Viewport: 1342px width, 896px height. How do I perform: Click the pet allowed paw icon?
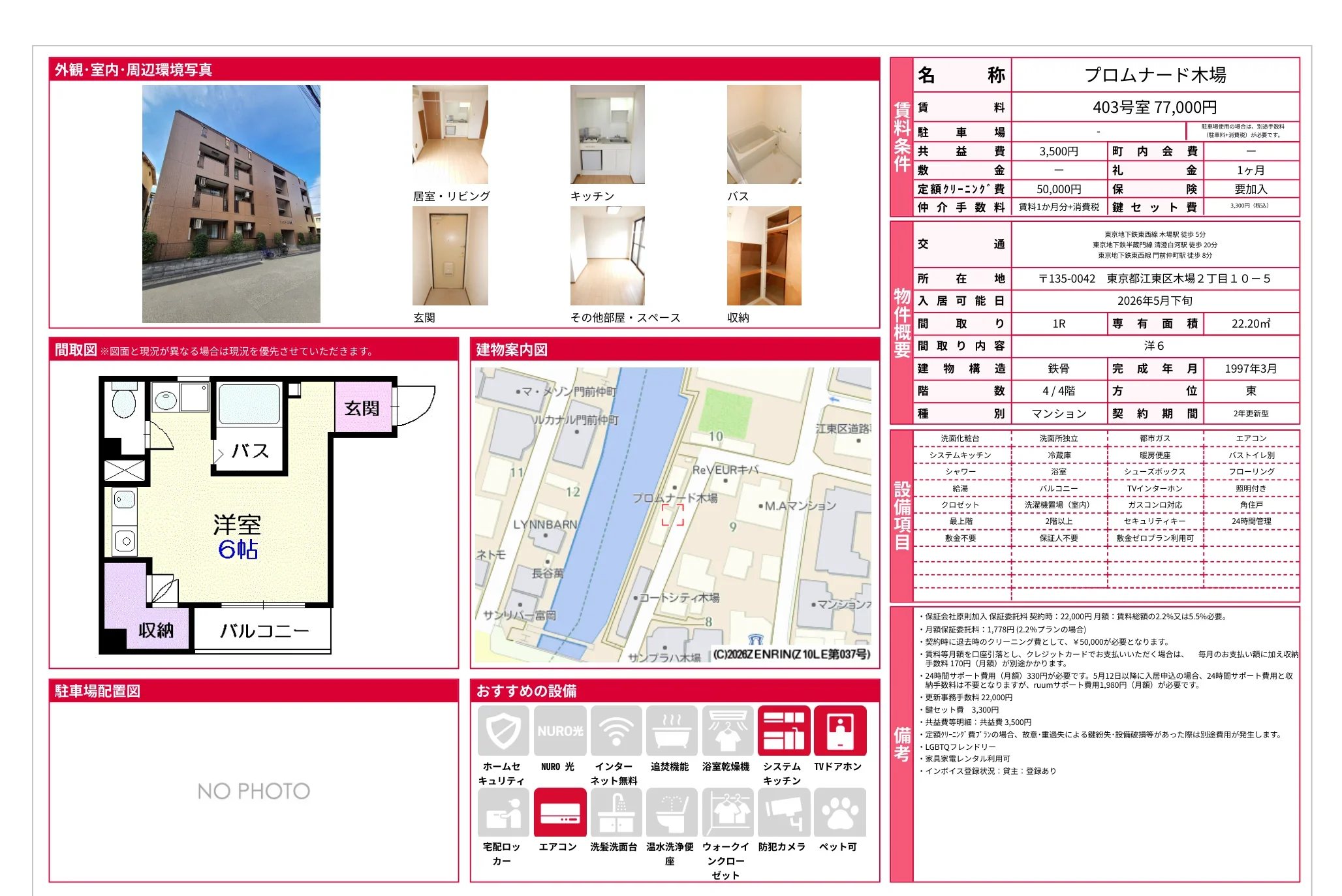tap(840, 812)
